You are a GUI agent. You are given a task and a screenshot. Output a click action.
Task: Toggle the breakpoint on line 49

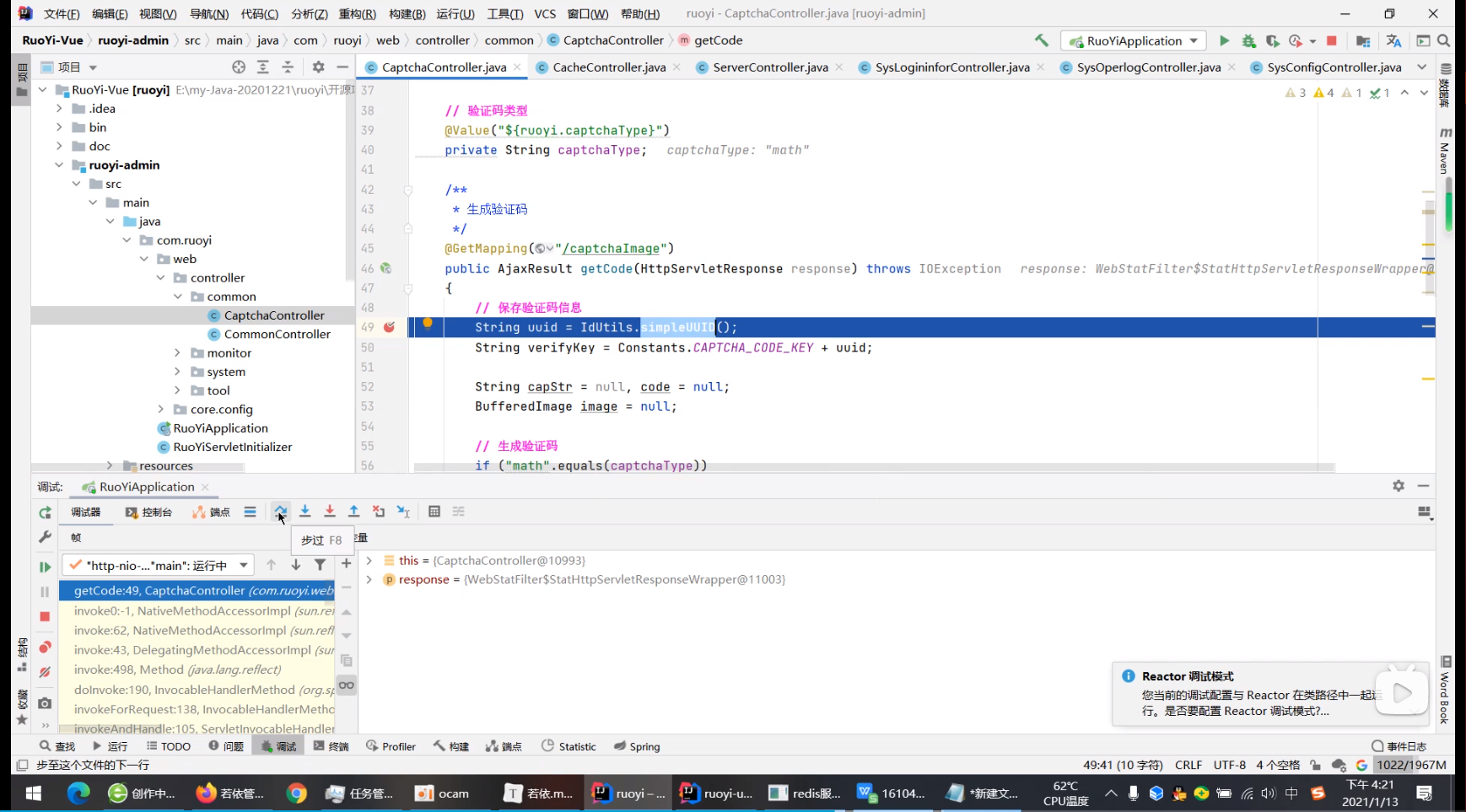pos(389,327)
